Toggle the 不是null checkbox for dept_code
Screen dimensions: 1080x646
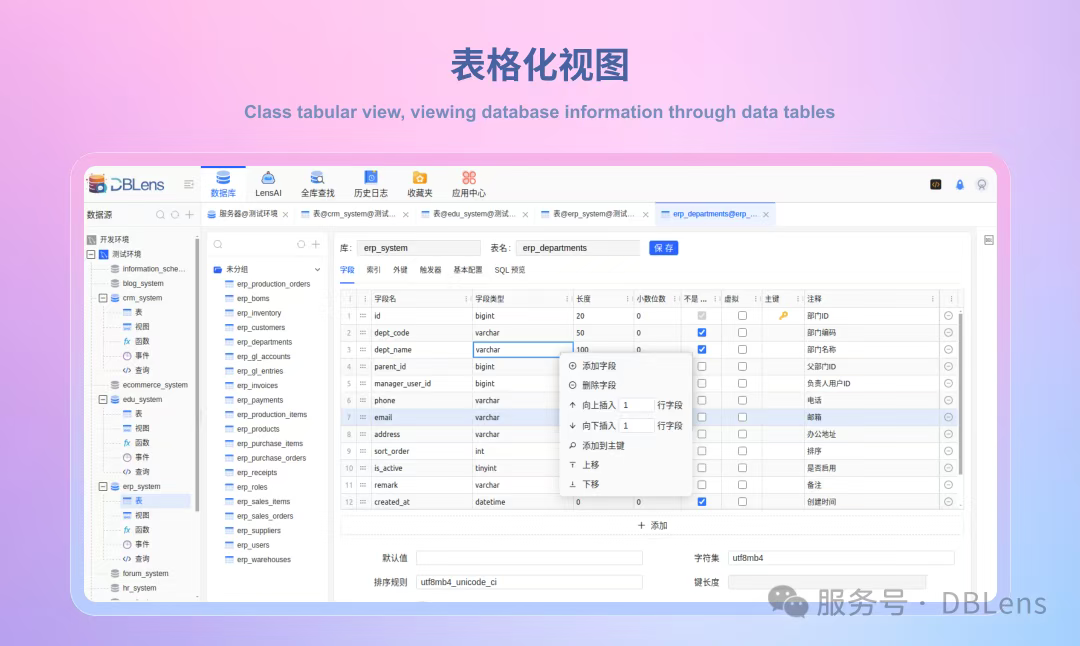pyautogui.click(x=701, y=332)
